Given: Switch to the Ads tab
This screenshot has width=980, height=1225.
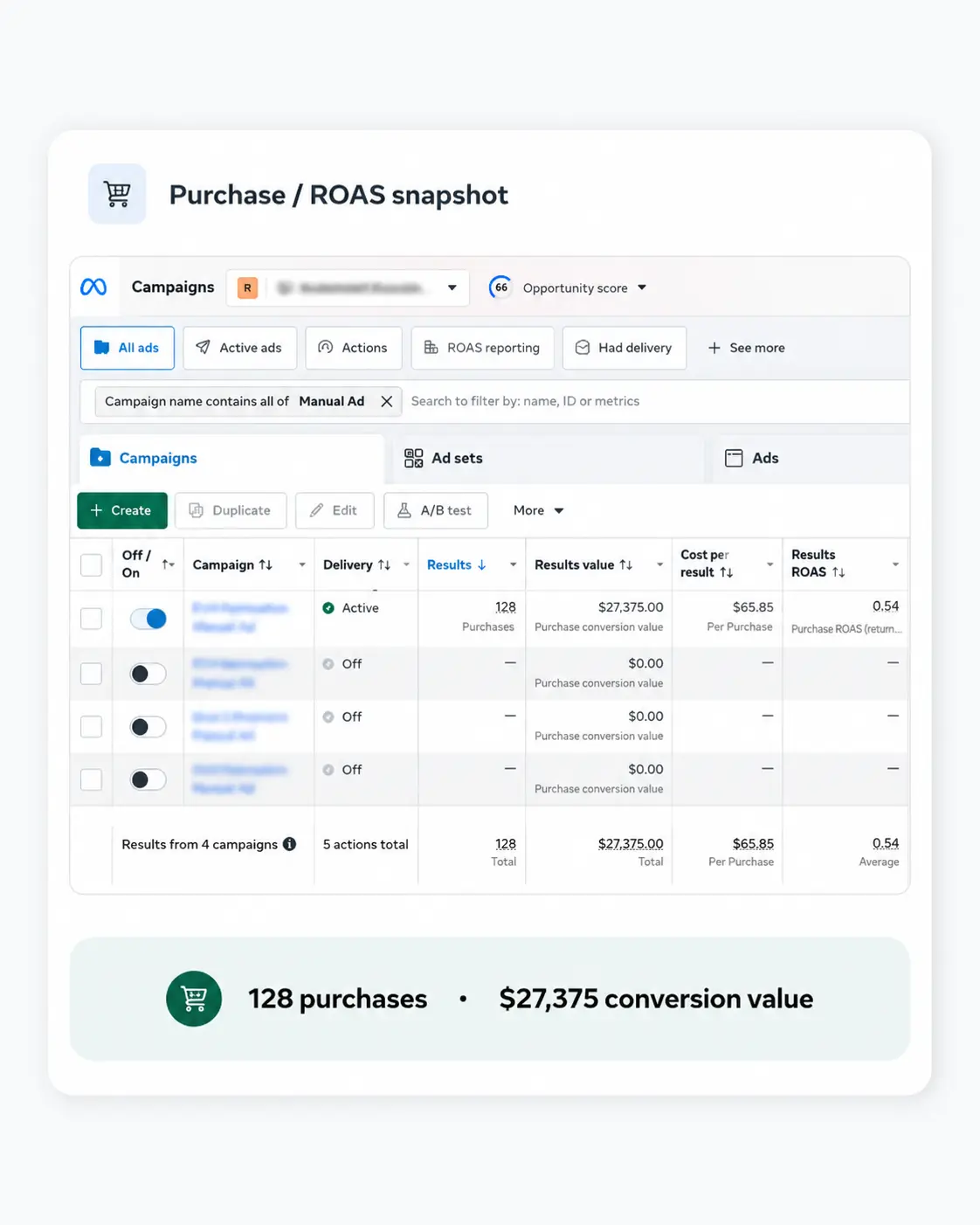Looking at the screenshot, I should pos(752,458).
